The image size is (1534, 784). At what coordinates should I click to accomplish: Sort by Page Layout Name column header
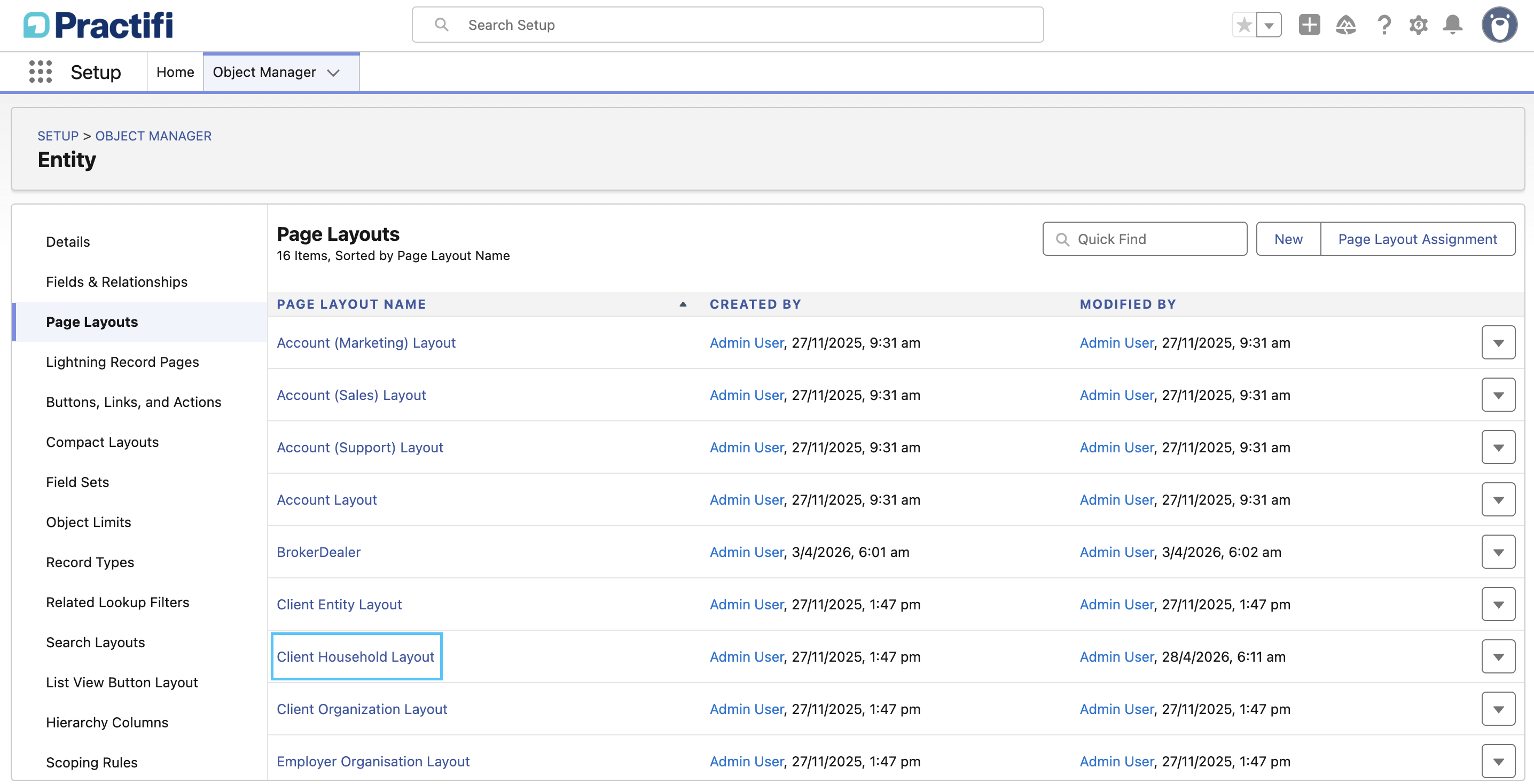click(x=351, y=303)
